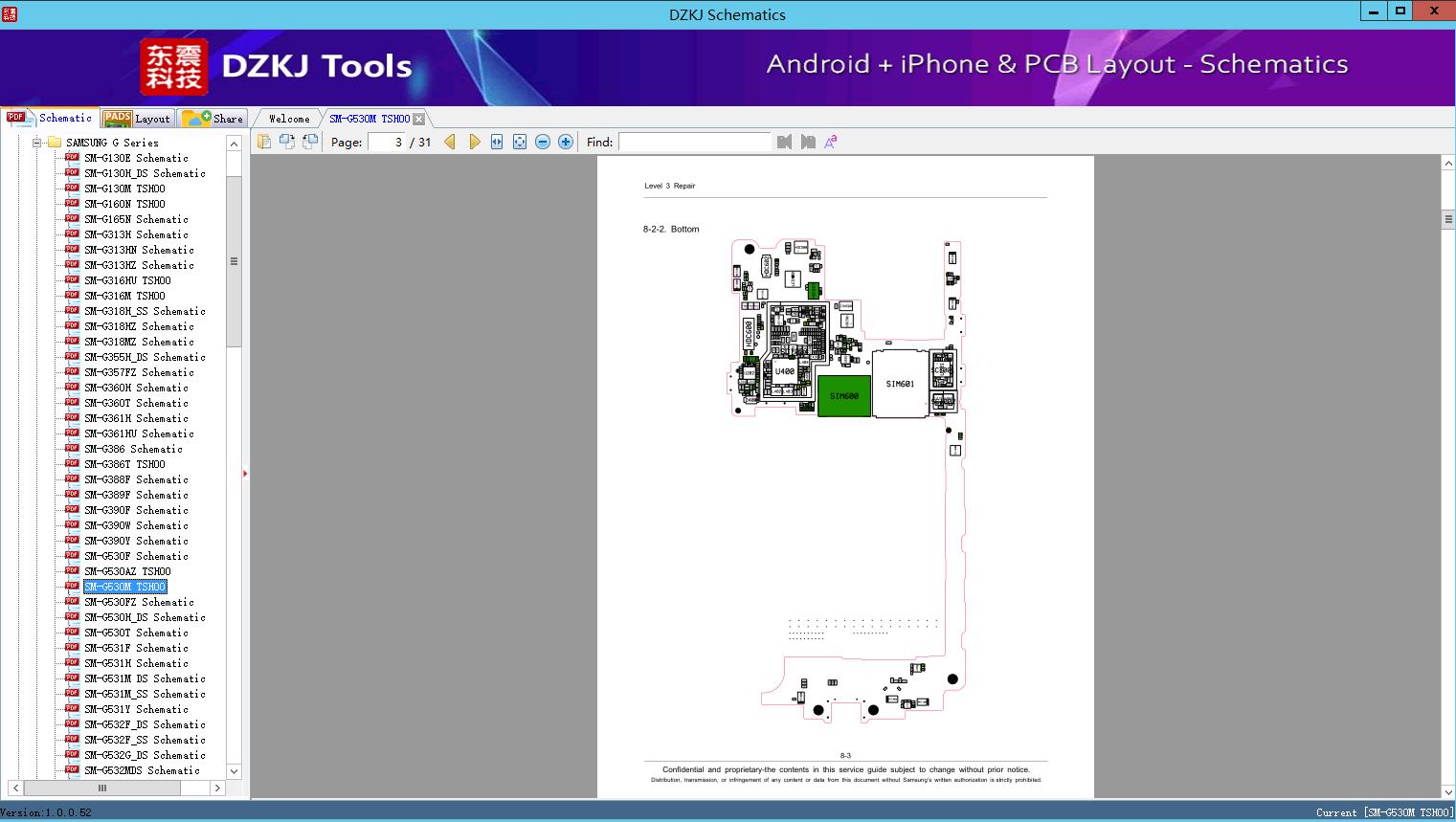This screenshot has width=1456, height=822.
Task: Open SM-G318H_SS Schematic
Action: (145, 311)
